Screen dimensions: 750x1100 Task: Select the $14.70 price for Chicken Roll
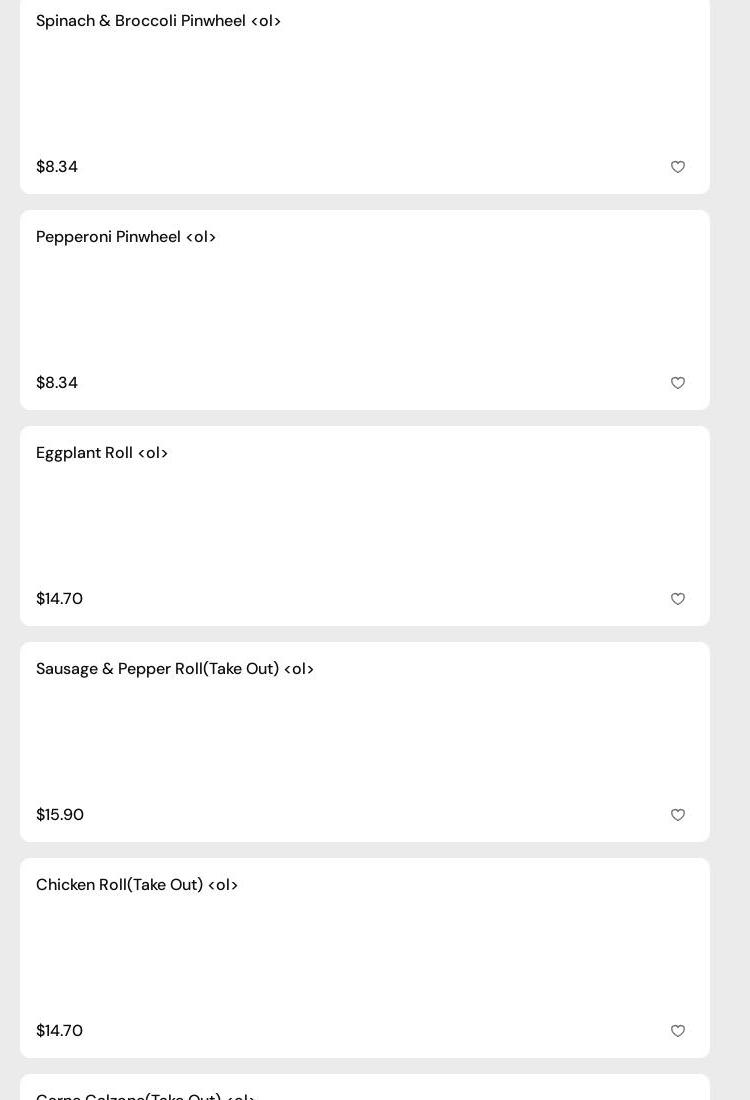point(59,1031)
